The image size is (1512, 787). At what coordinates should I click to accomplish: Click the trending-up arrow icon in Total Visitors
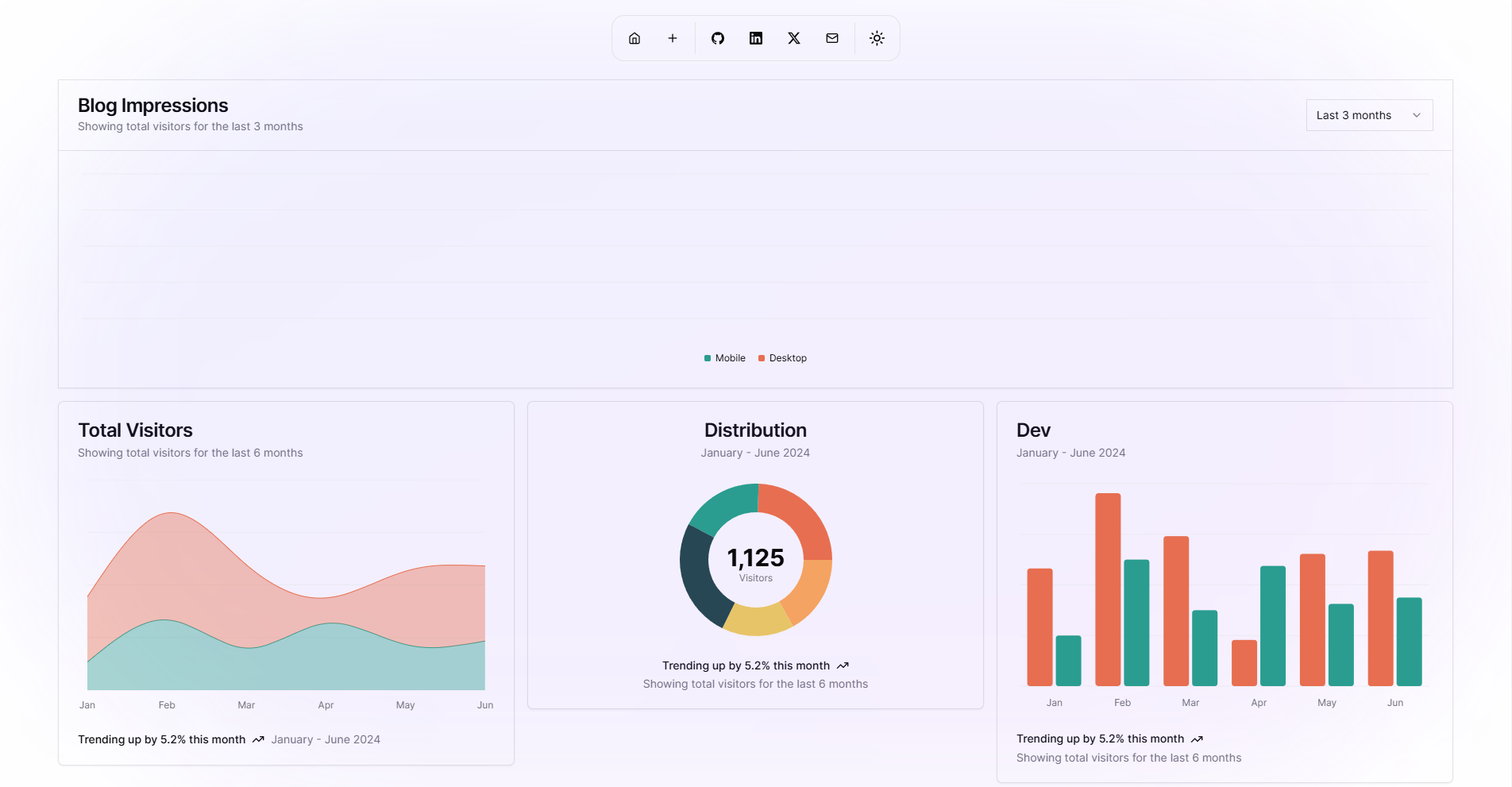coord(258,739)
